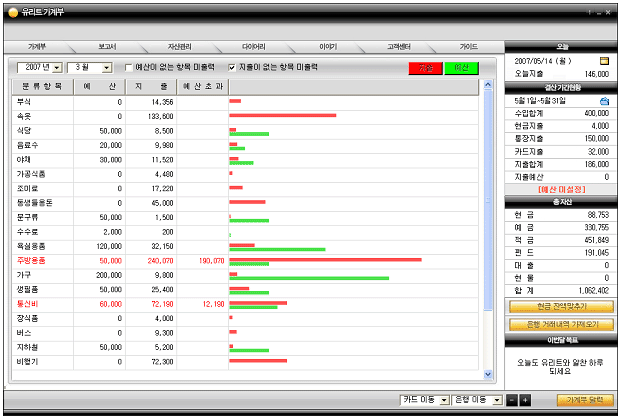Viewport: 621px width, 418px height.
Task: Click the plus button in bottom bar
Action: [525, 400]
